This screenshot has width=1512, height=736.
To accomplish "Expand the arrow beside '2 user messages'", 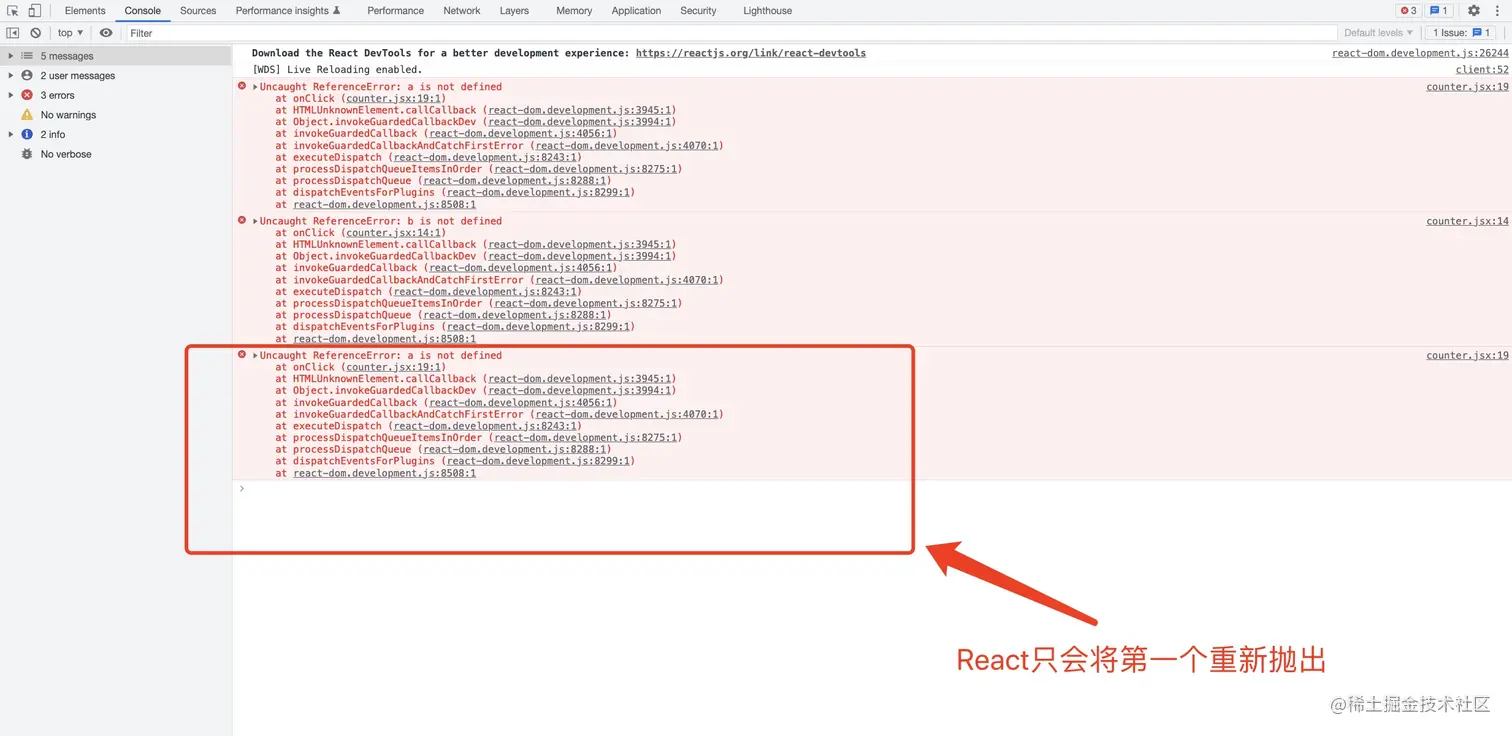I will coord(10,76).
